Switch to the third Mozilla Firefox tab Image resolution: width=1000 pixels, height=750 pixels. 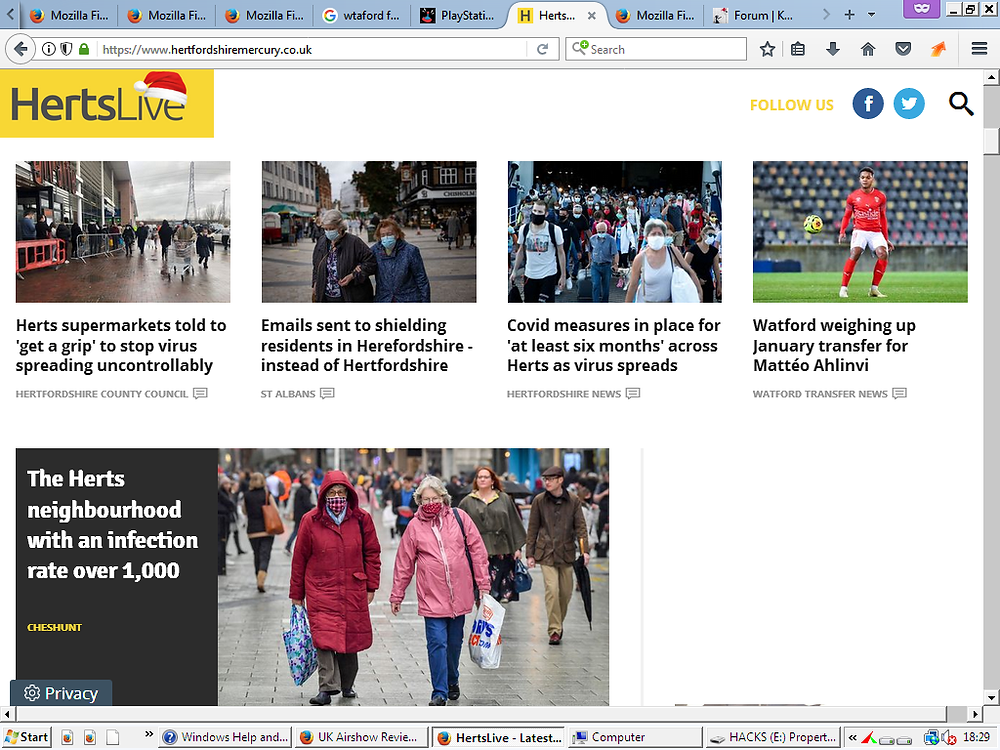coord(264,15)
